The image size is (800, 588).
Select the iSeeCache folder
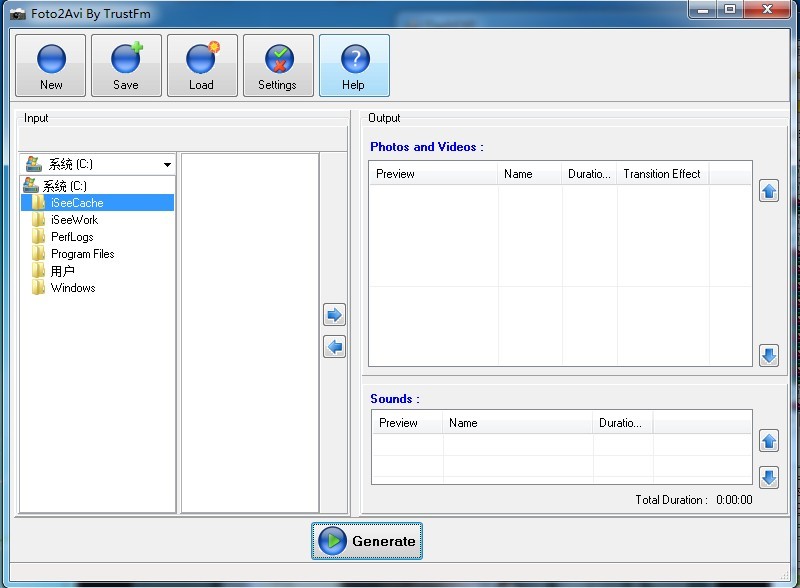[77, 203]
